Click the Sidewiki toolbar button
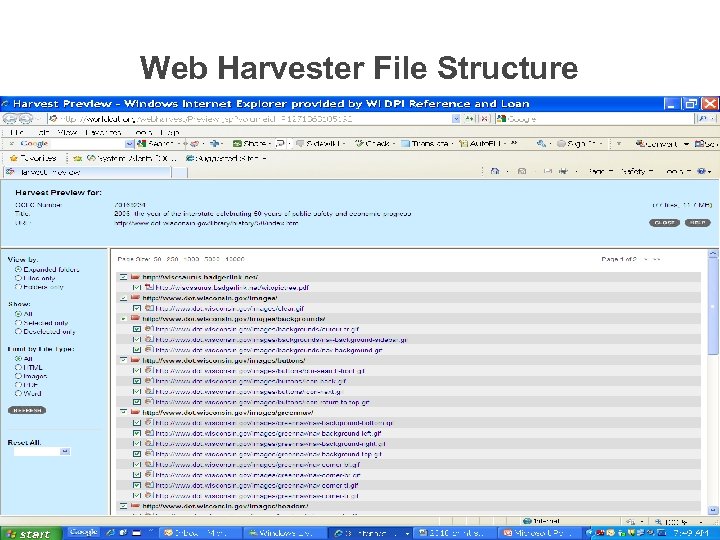Viewport: 720px width, 540px height. (x=320, y=144)
